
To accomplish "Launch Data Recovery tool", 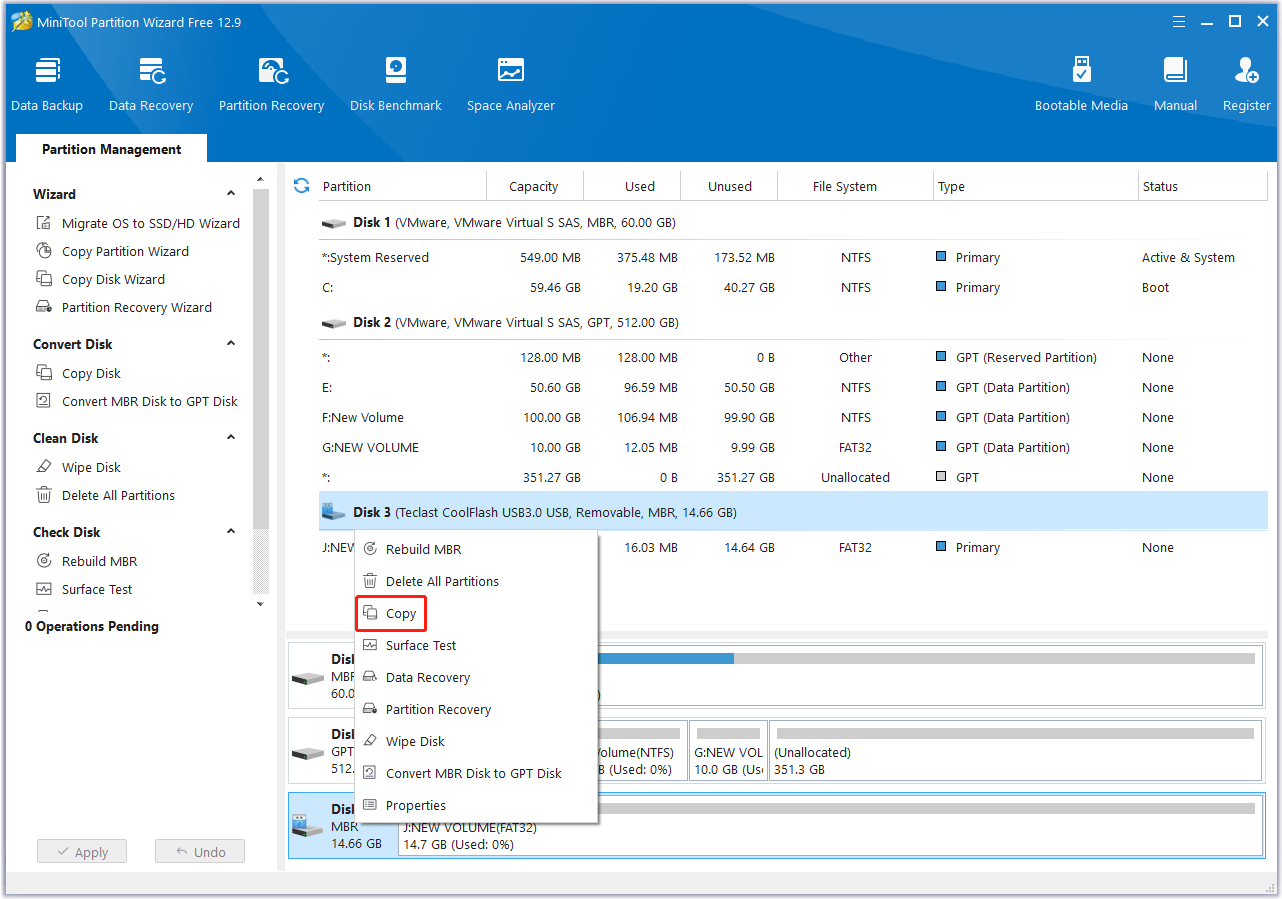I will point(151,85).
